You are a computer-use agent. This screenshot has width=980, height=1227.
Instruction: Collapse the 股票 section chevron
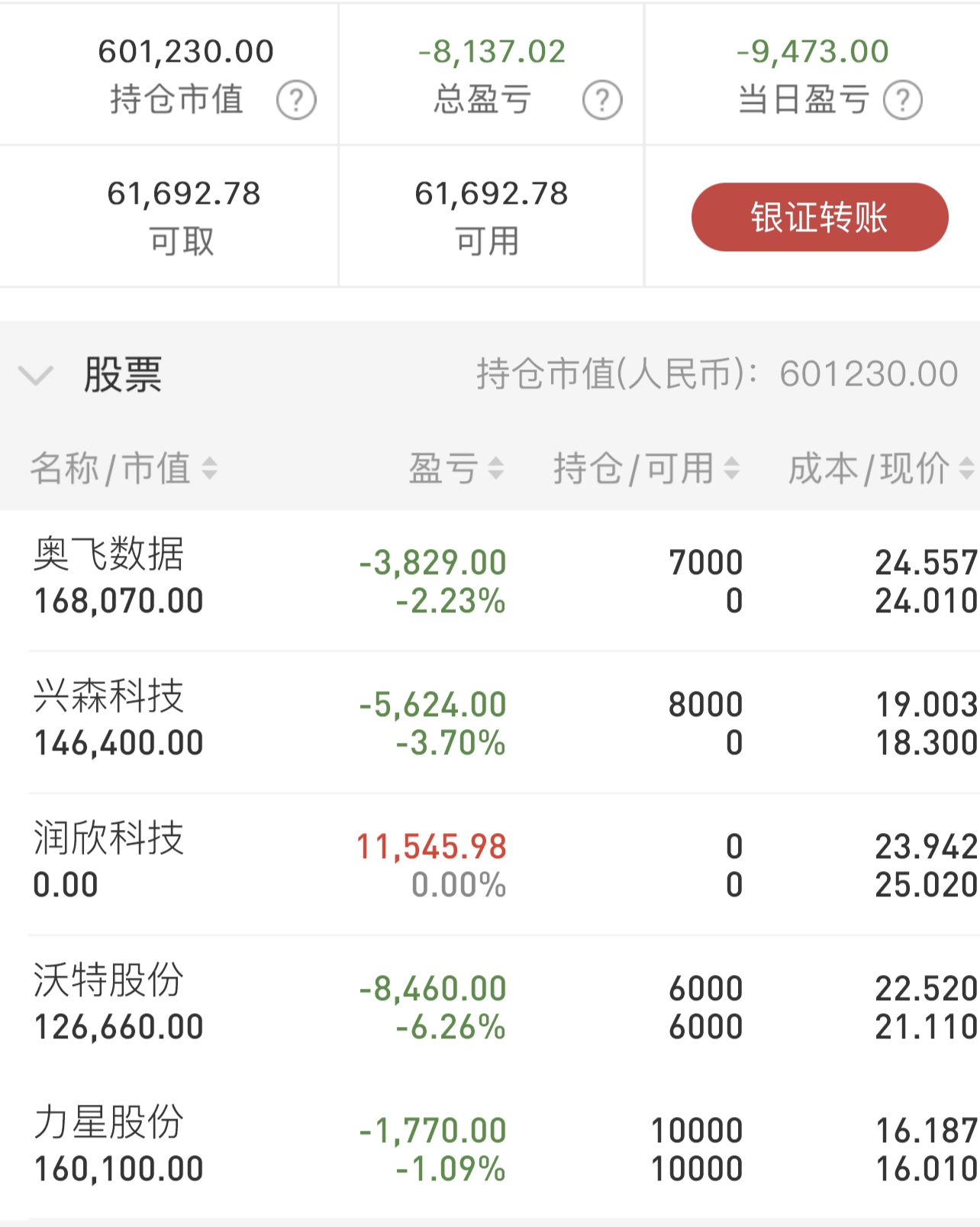pyautogui.click(x=35, y=375)
